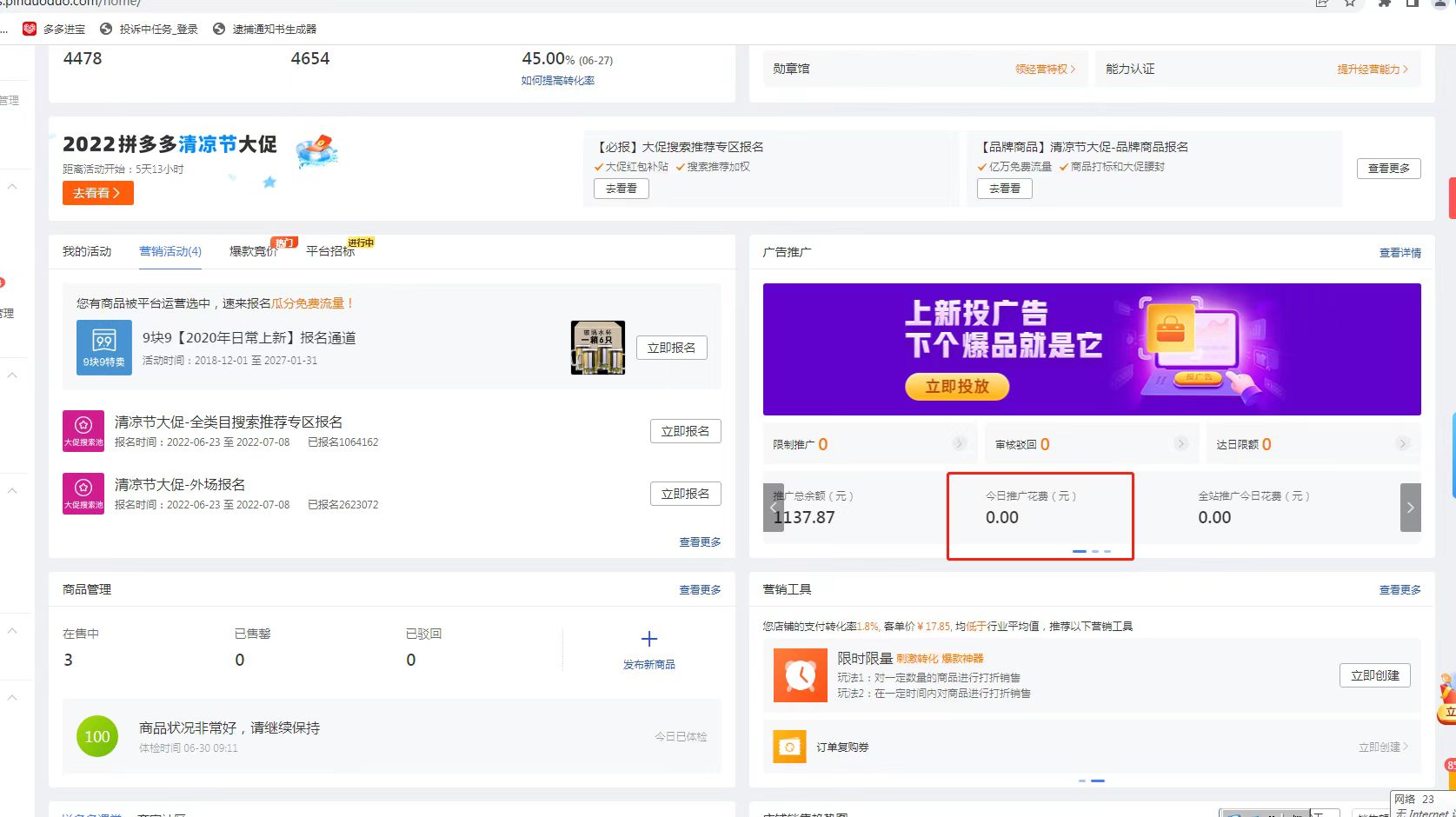Click the 已驳回 count 0
1456x817 pixels.
(x=411, y=660)
